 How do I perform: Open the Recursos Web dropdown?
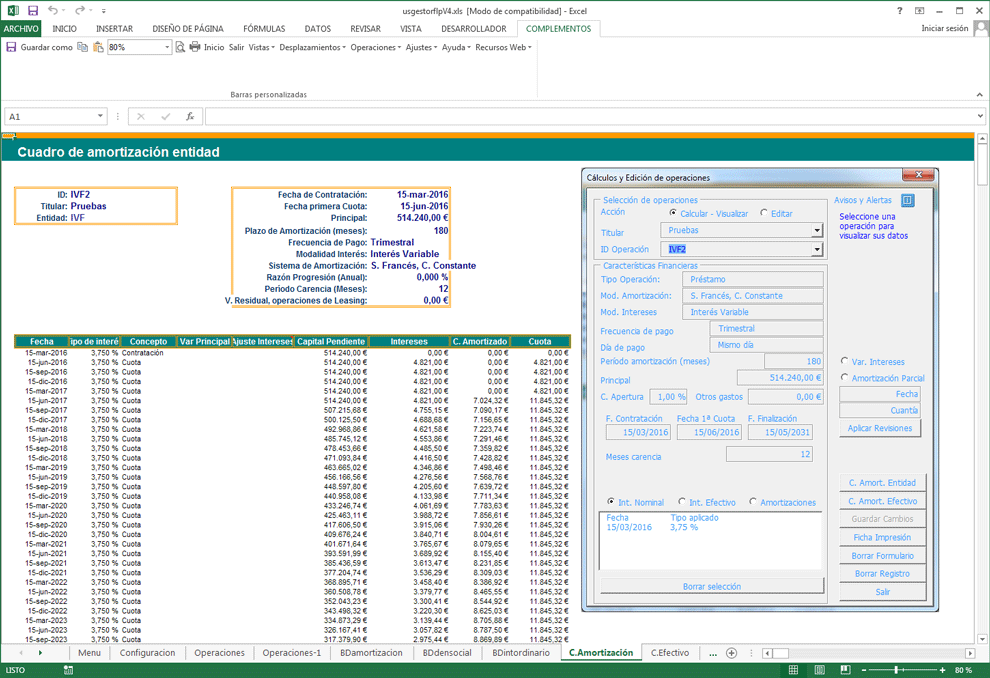[503, 47]
